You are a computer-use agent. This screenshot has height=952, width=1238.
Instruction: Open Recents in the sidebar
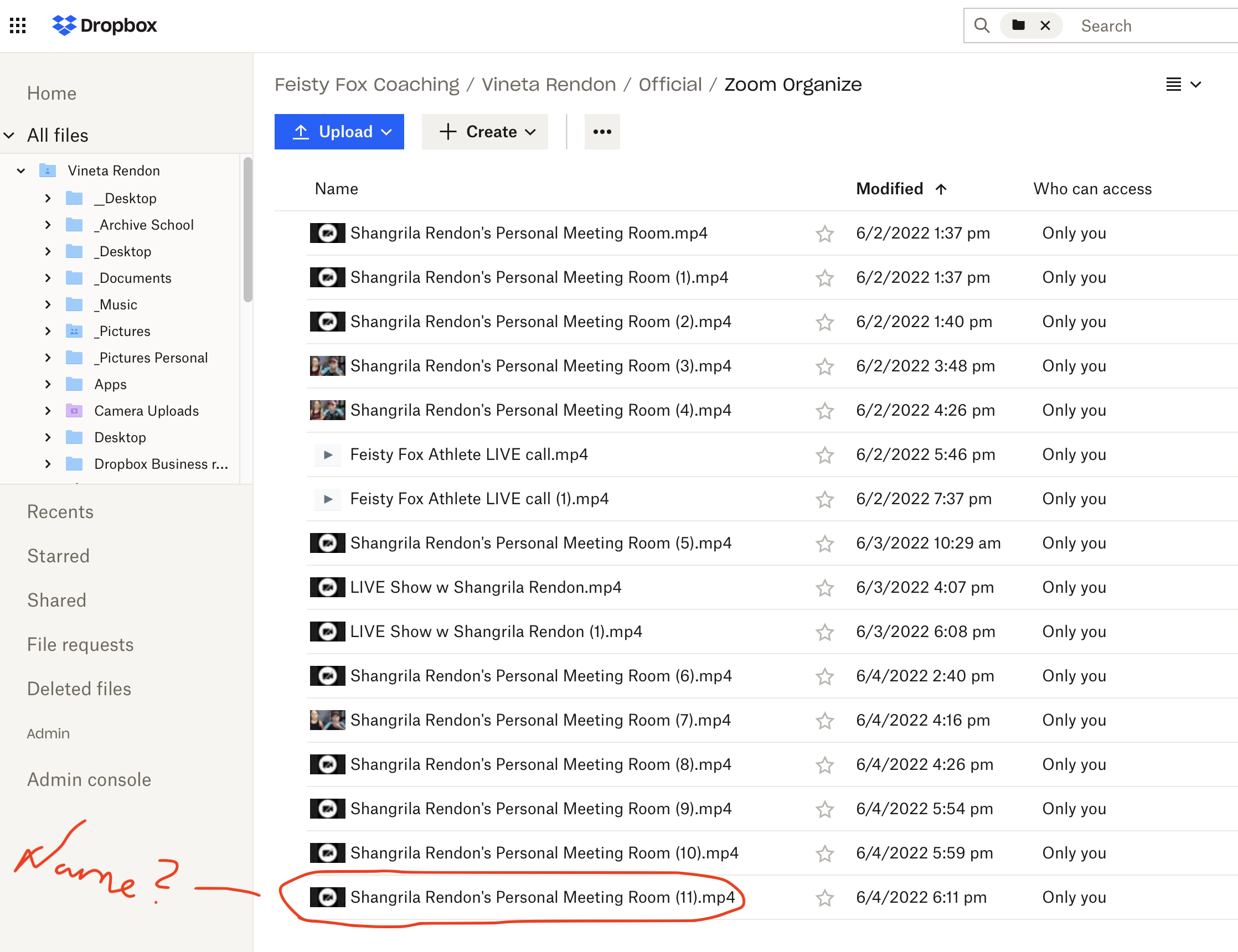point(60,511)
